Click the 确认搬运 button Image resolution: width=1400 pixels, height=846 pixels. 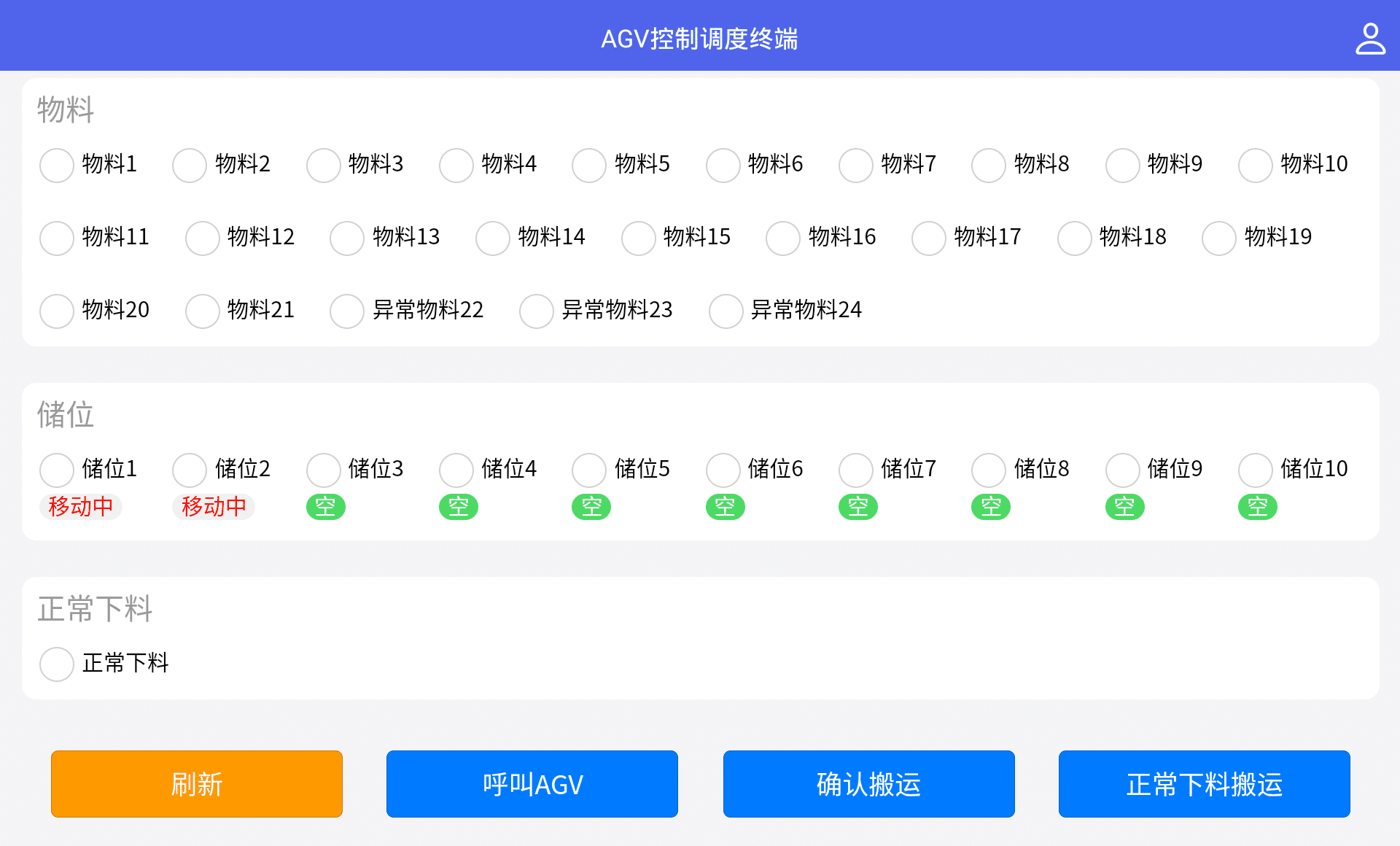868,784
